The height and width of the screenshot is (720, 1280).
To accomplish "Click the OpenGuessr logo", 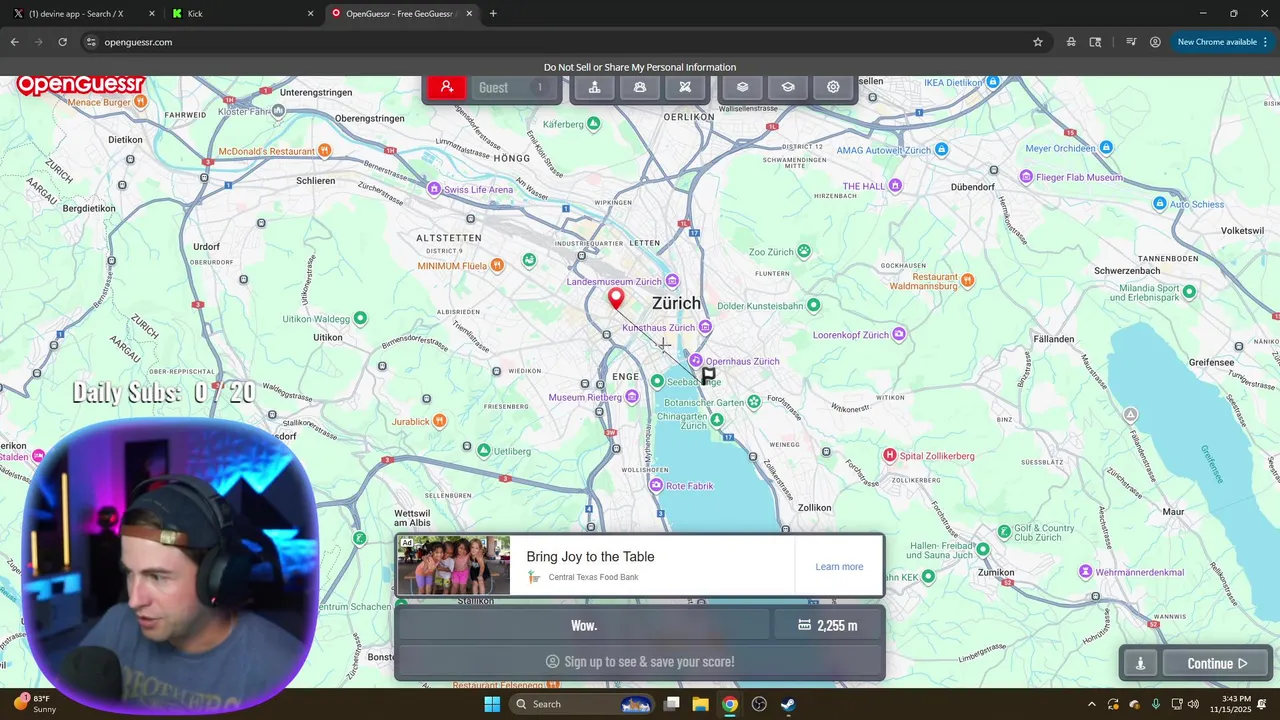I will 80,85.
